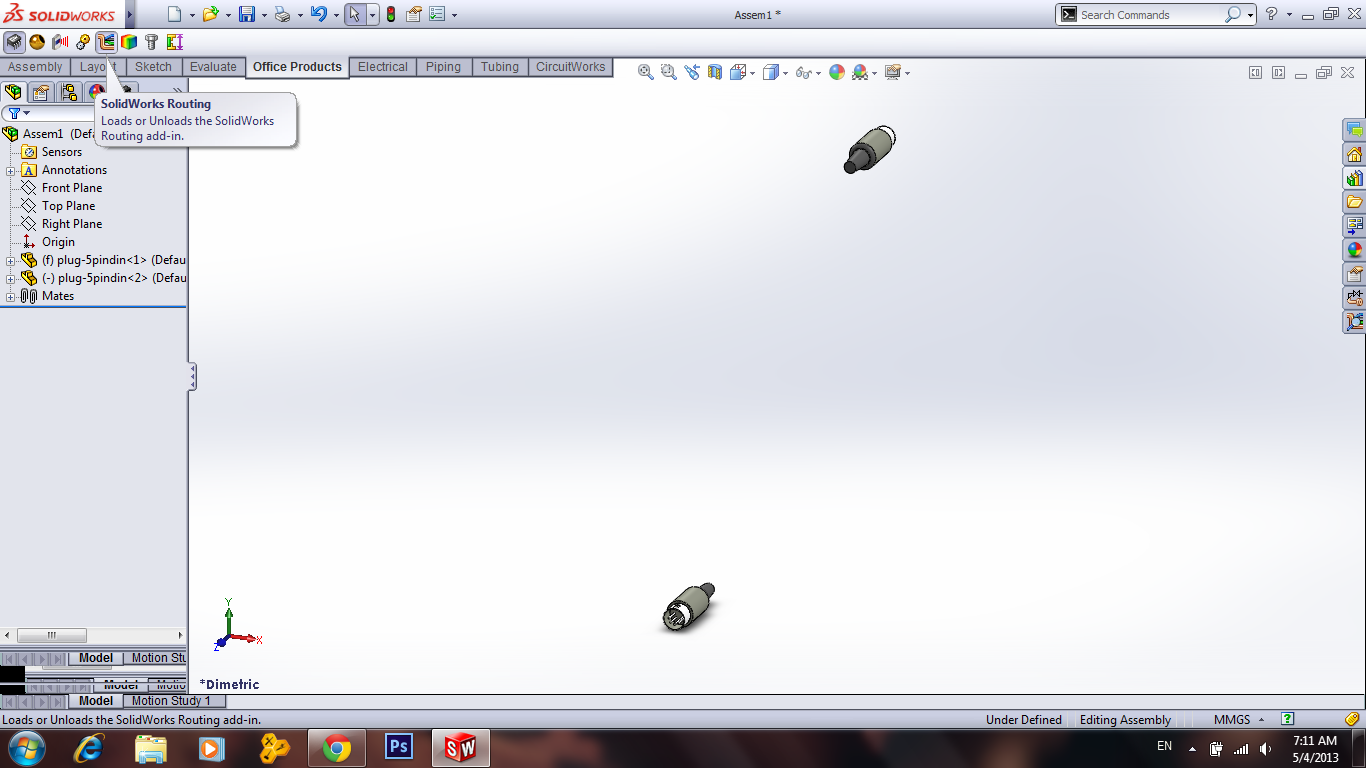1366x768 pixels.
Task: Switch to the Evaluate tab
Action: pos(213,67)
